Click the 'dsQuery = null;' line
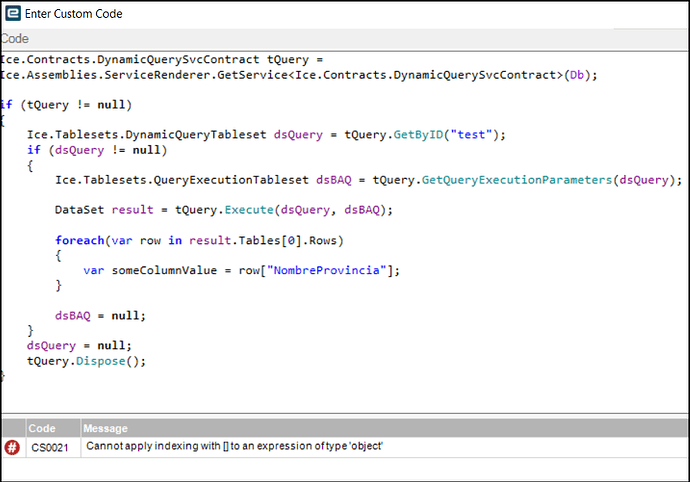Screen dimensions: 690x482 pos(79,346)
